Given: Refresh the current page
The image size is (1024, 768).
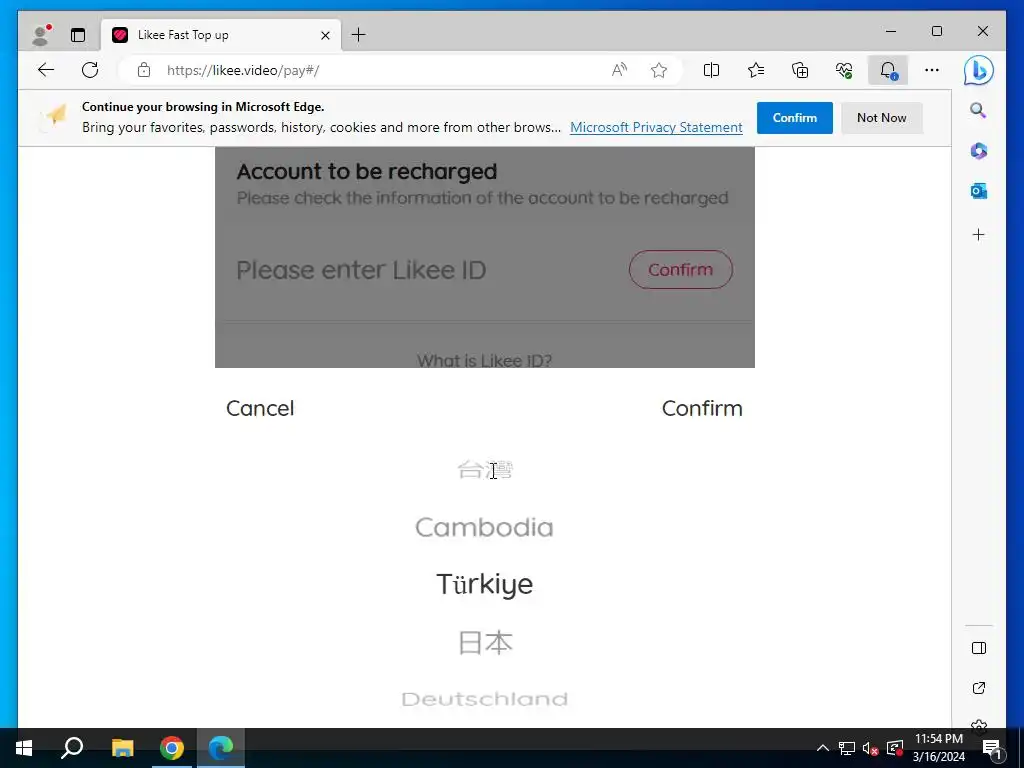Looking at the screenshot, I should (x=90, y=70).
